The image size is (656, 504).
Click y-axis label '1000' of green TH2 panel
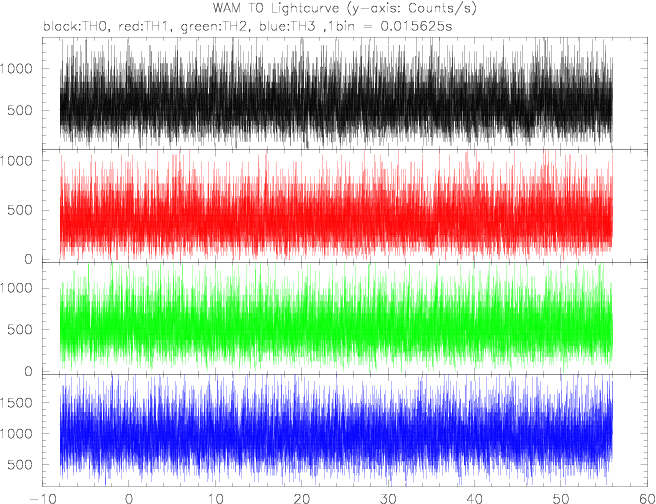click(x=16, y=288)
